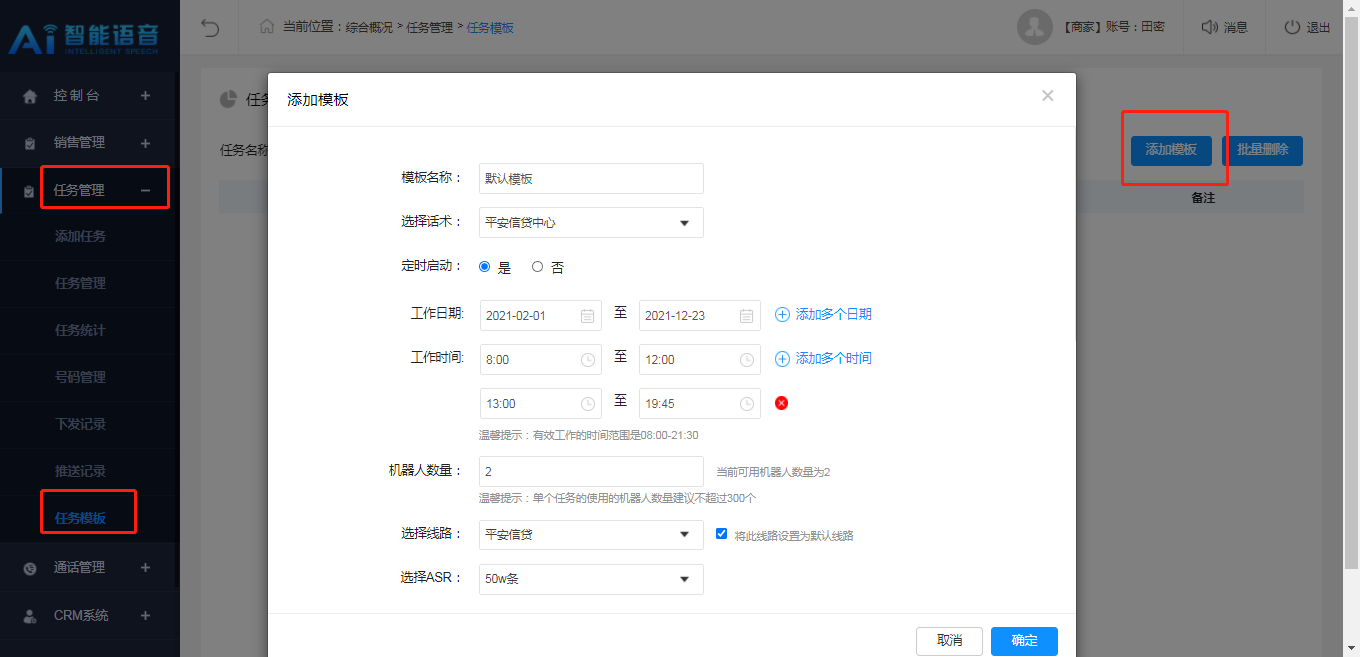This screenshot has width=1360, height=657.
Task: Select 否 radio for 定时启动
Action: pyautogui.click(x=537, y=267)
